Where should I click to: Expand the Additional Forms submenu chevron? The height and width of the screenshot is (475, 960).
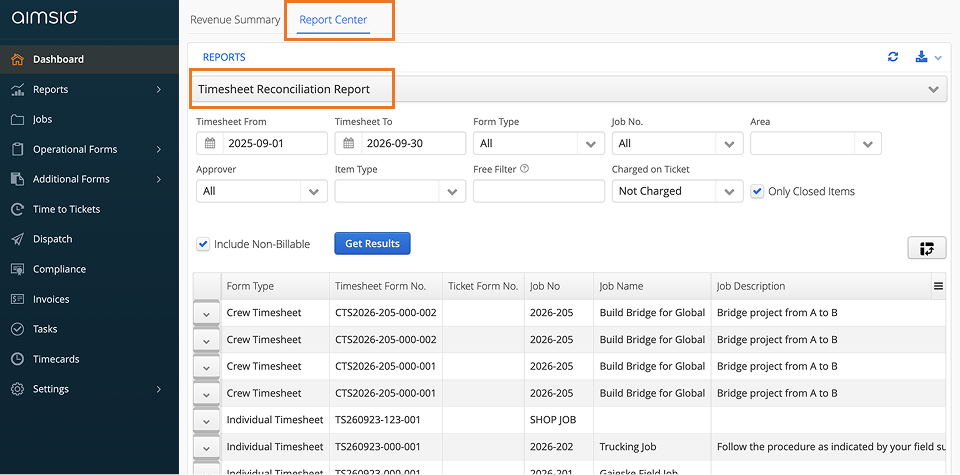coord(159,179)
